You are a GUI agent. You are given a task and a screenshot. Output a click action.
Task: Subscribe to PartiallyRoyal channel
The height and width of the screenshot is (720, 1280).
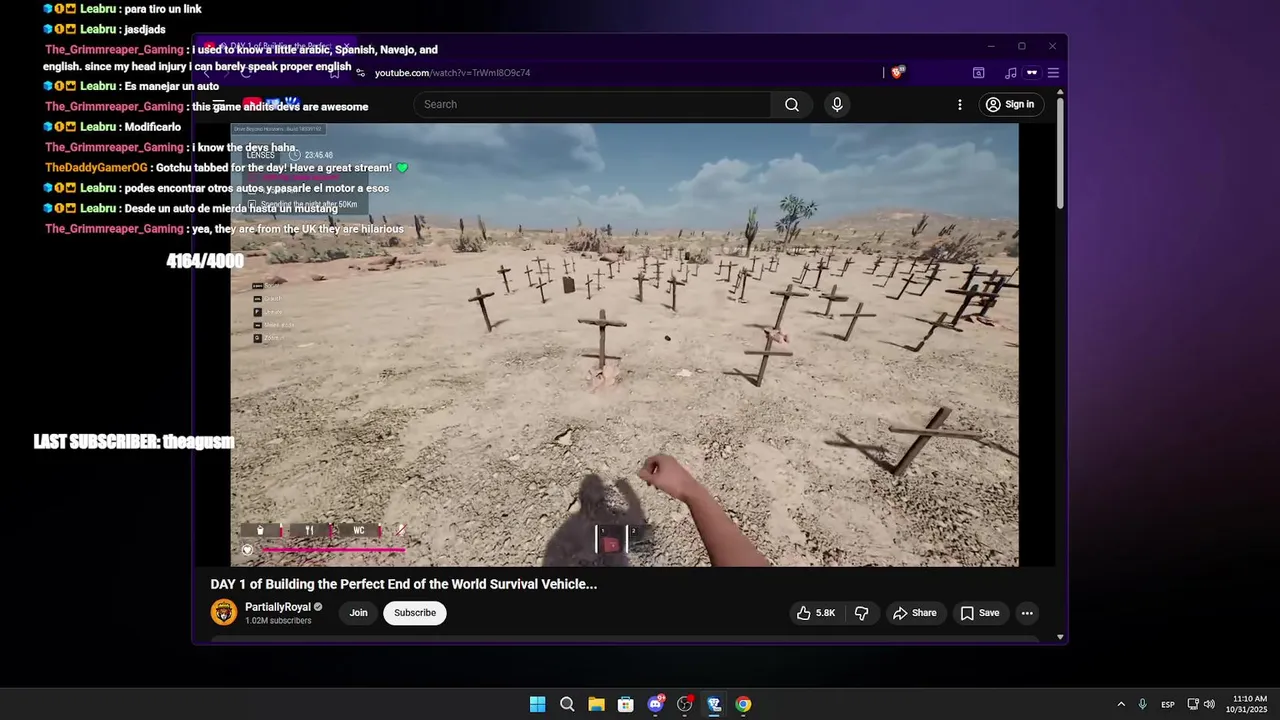point(415,613)
